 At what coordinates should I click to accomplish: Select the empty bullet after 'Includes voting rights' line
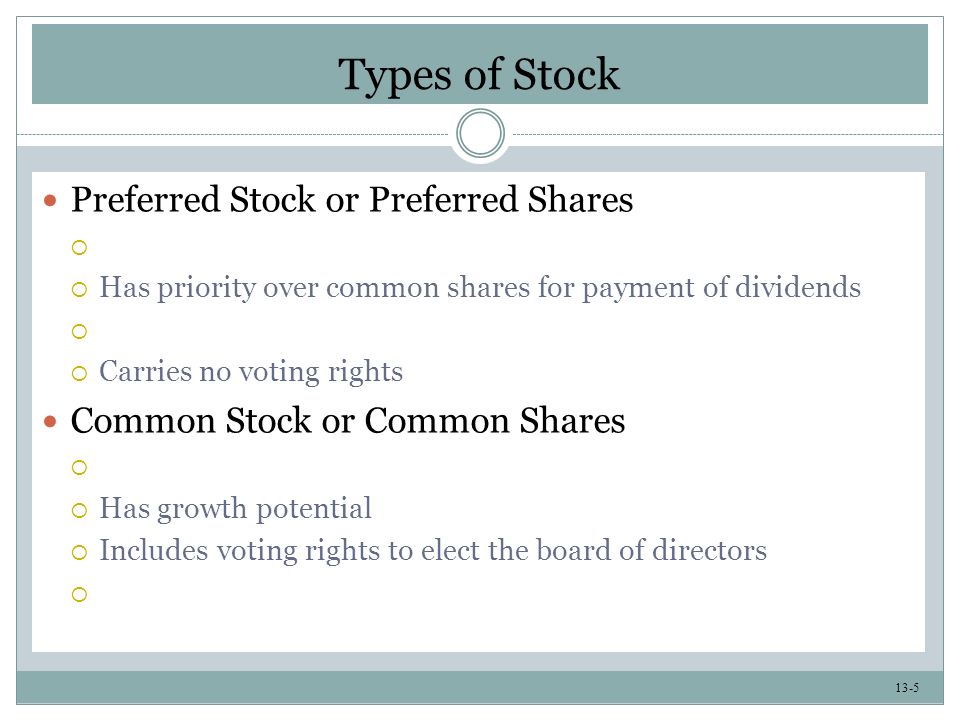pos(79,594)
